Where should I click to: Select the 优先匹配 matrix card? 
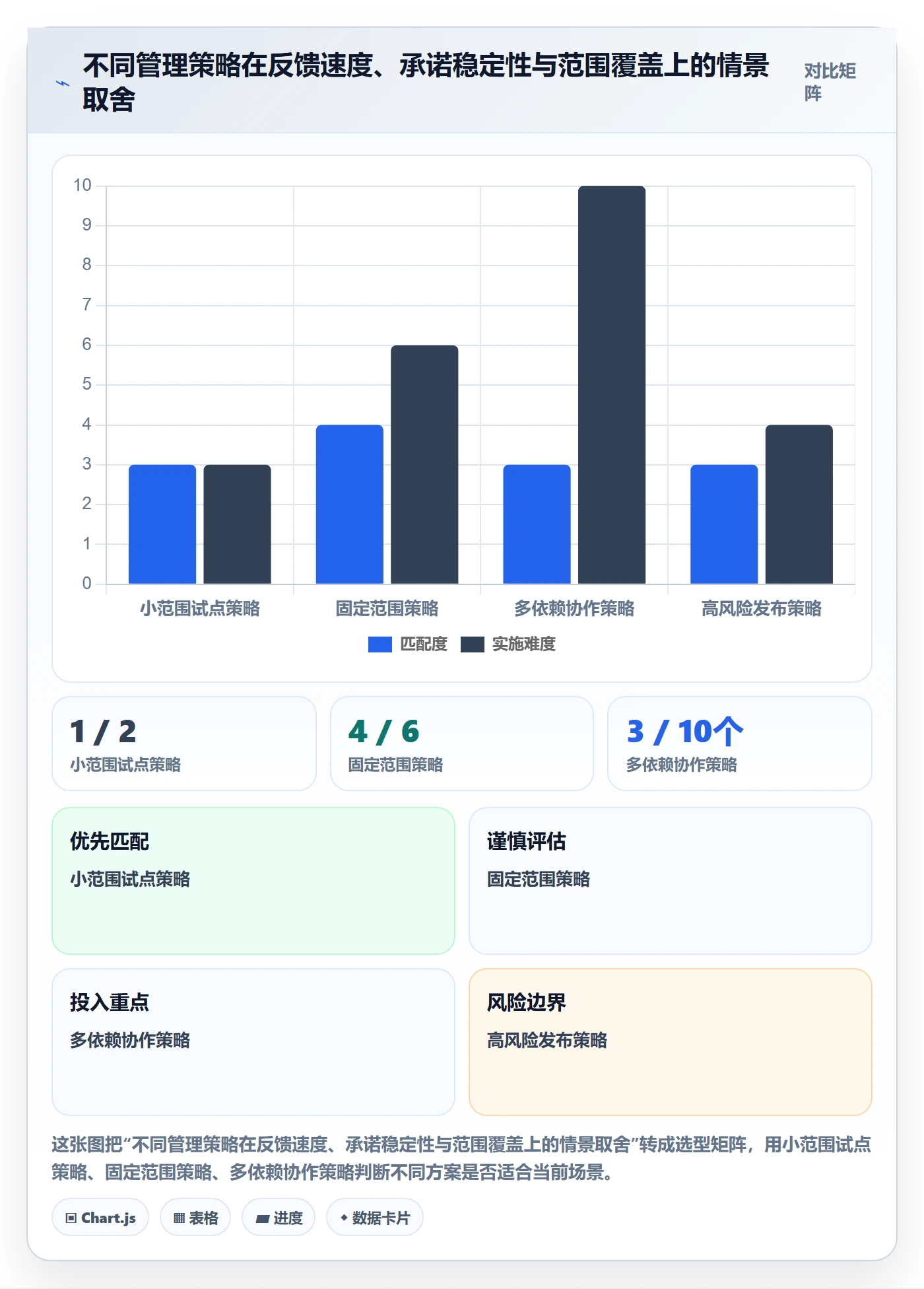point(253,881)
